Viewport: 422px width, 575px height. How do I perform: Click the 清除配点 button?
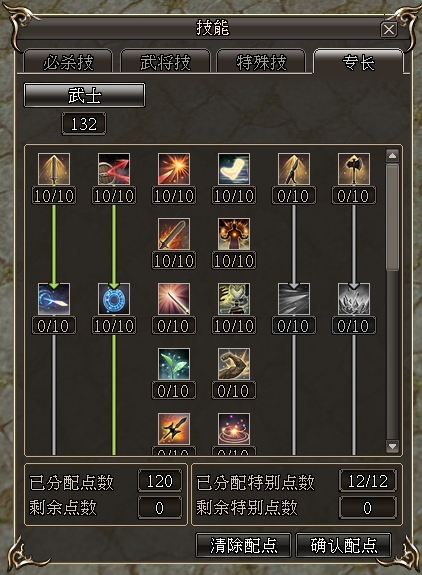(x=243, y=545)
